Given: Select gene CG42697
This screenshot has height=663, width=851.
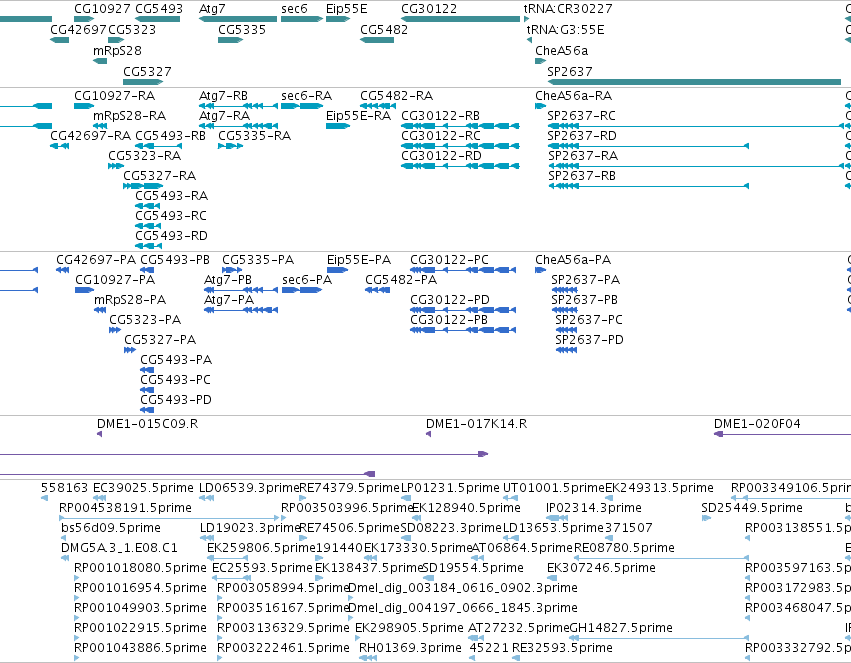Looking at the screenshot, I should (59, 40).
